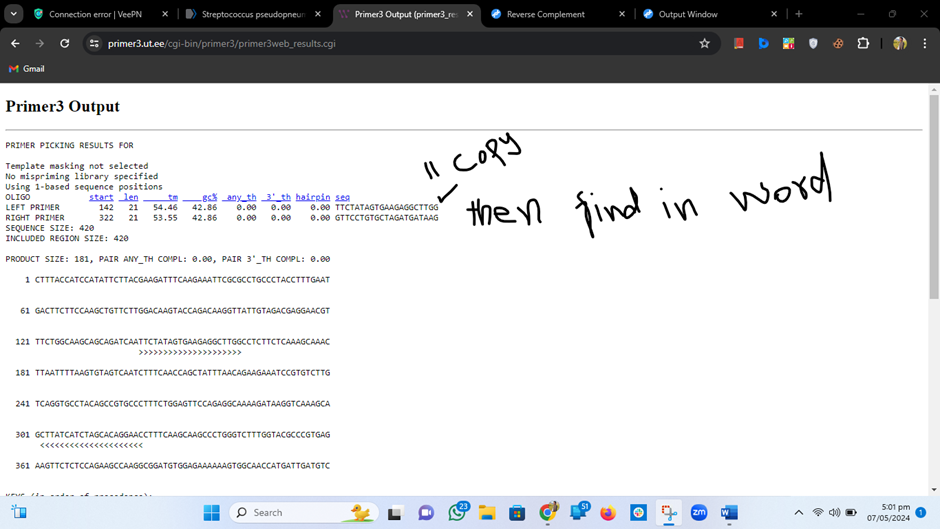The width and height of the screenshot is (940, 529).
Task: Open the Widgets panel on the taskbar
Action: [x=19, y=512]
